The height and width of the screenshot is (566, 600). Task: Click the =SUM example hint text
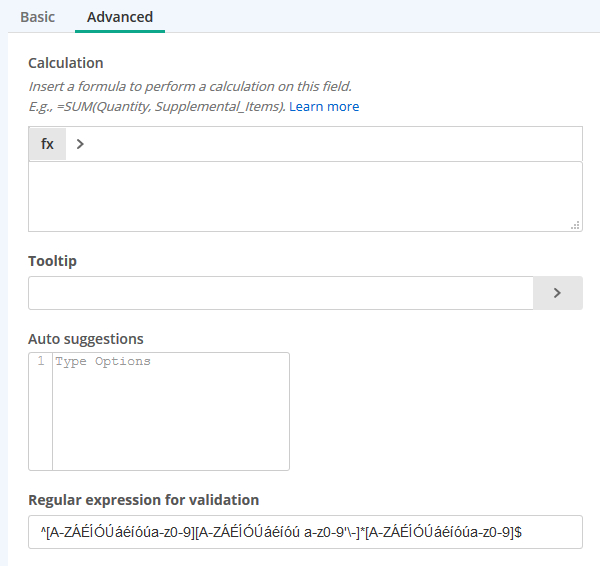(157, 106)
